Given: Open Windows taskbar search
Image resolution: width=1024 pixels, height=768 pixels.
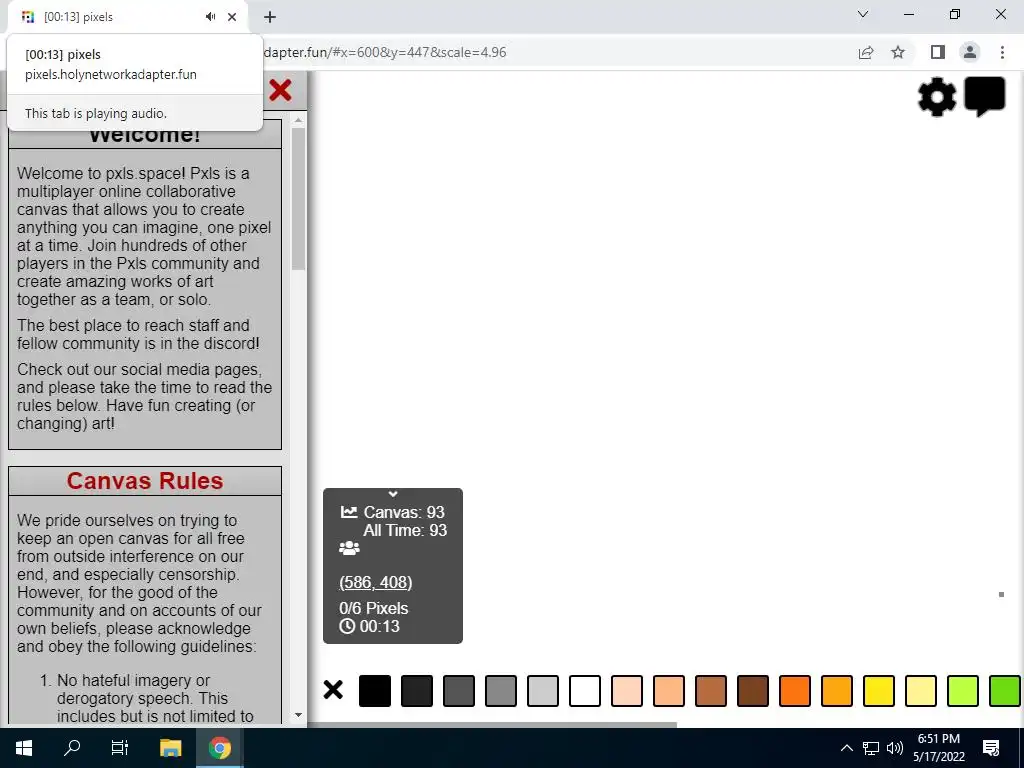Looking at the screenshot, I should coord(72,748).
